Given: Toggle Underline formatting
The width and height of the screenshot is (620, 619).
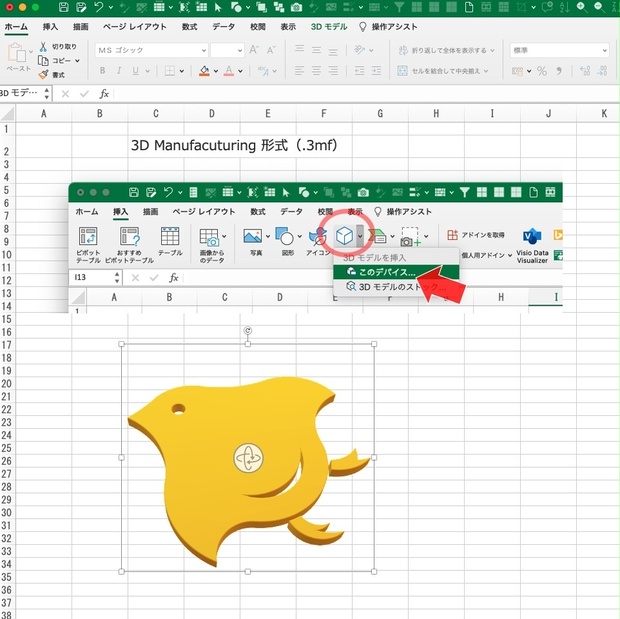Looking at the screenshot, I should (135, 71).
